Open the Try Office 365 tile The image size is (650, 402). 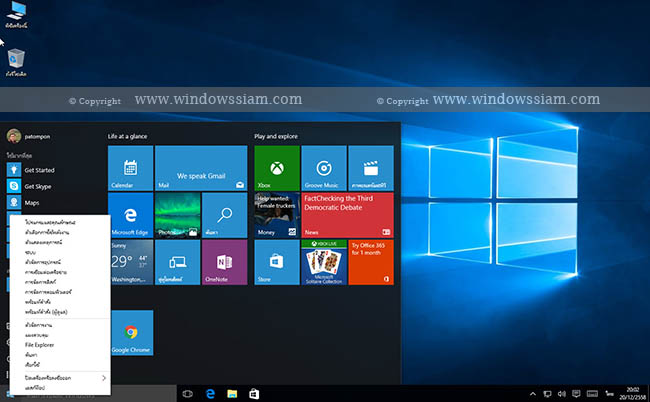[x=371, y=262]
